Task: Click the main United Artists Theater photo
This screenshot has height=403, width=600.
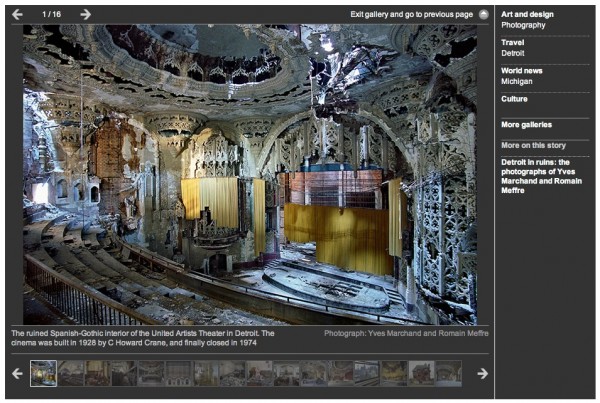Action: point(250,175)
